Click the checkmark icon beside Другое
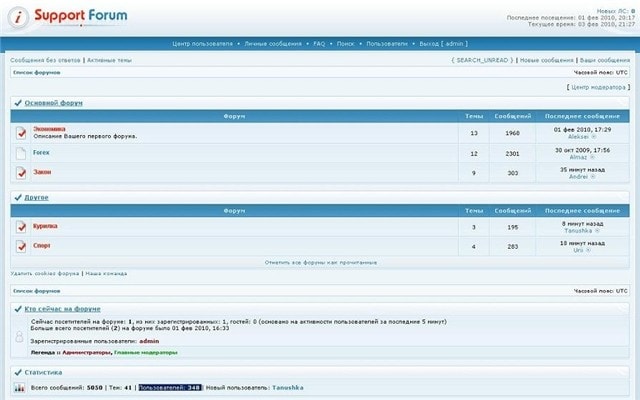The height and width of the screenshot is (400, 640). 18,198
